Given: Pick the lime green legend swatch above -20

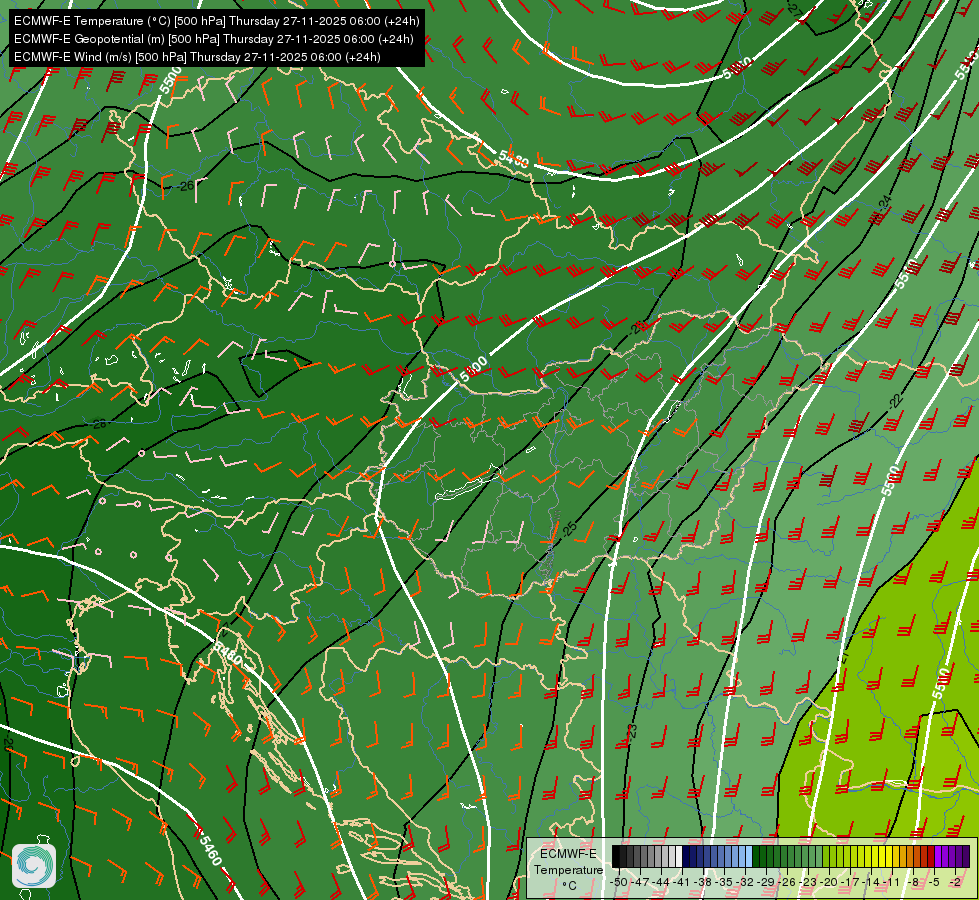Looking at the screenshot, I should (x=826, y=856).
